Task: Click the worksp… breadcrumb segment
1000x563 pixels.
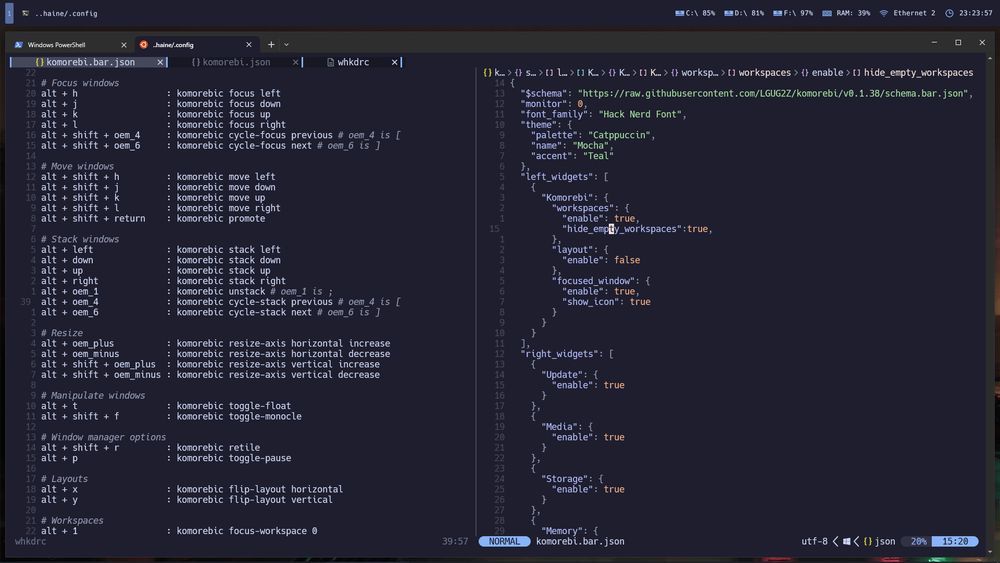Action: [x=700, y=73]
